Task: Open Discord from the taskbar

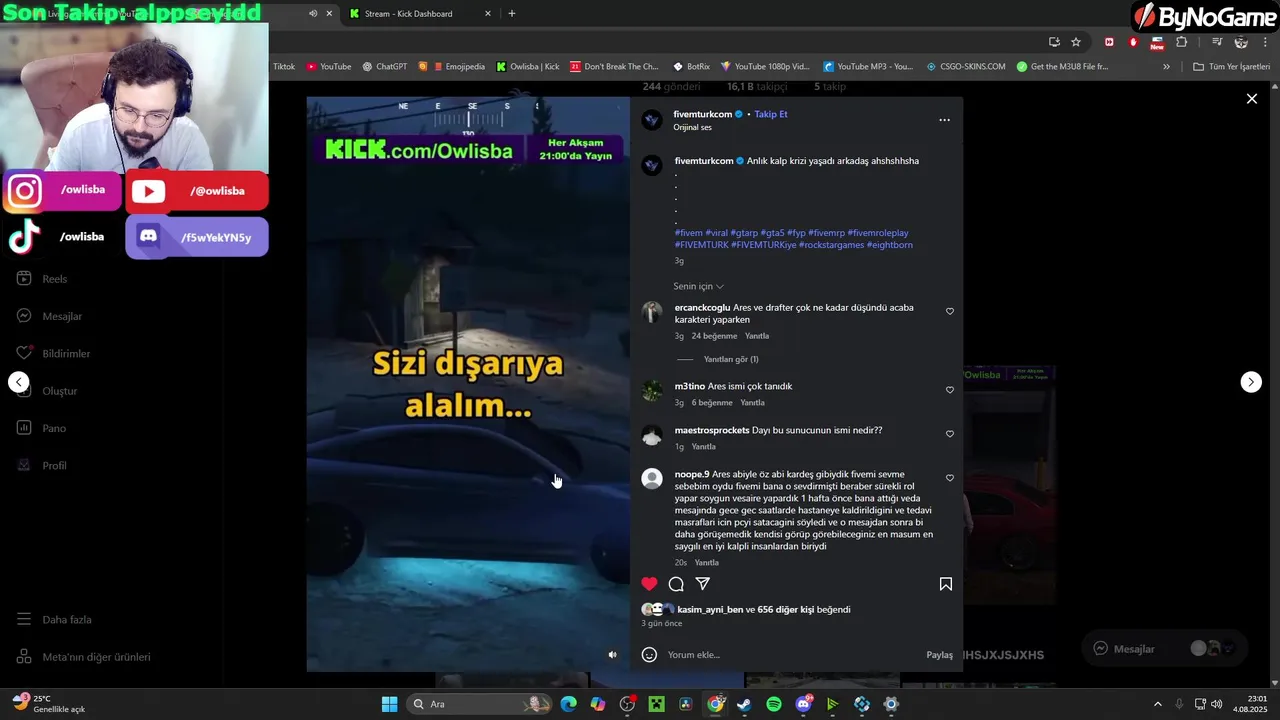Action: point(804,704)
